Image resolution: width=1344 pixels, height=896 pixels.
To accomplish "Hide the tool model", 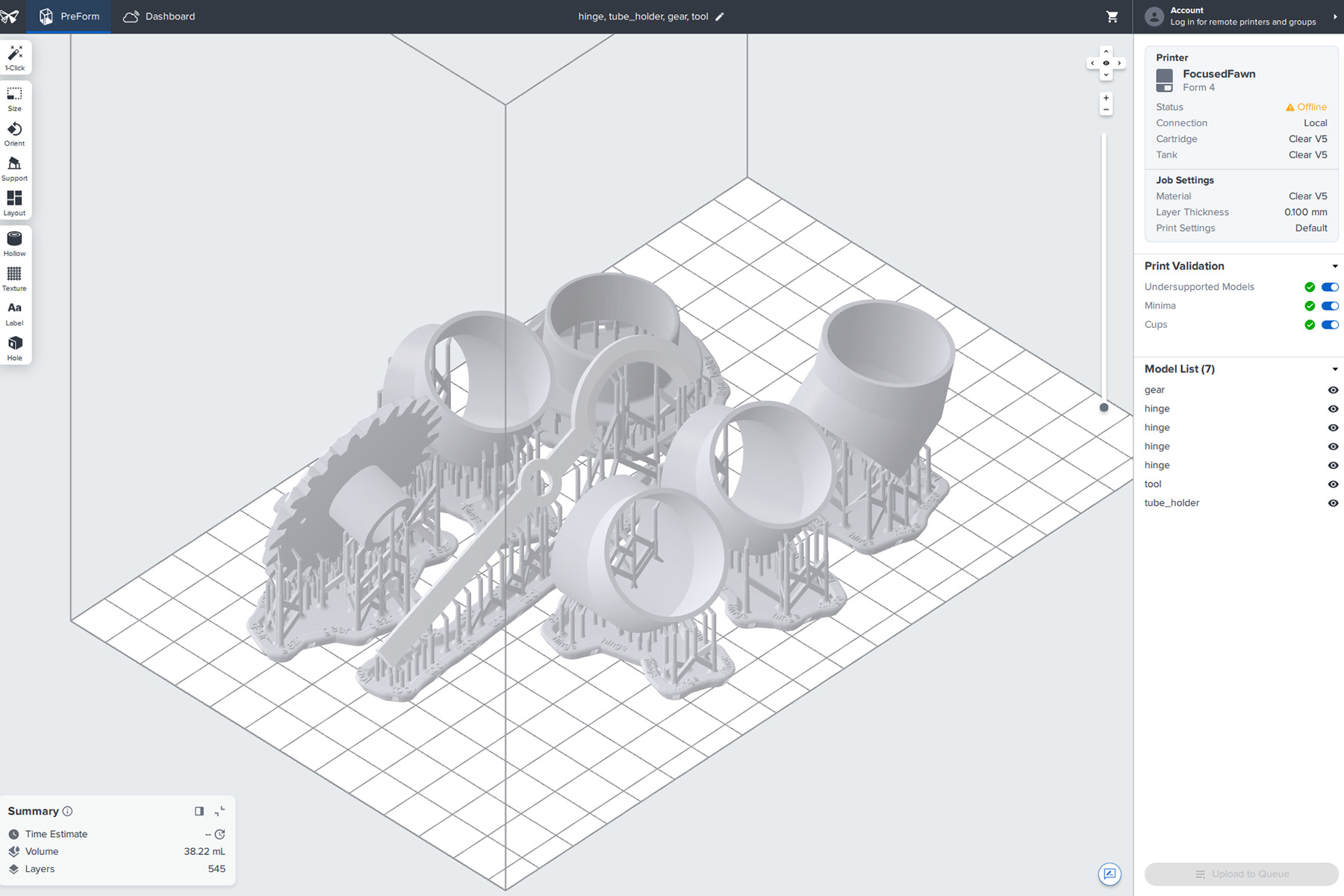I will click(1333, 484).
